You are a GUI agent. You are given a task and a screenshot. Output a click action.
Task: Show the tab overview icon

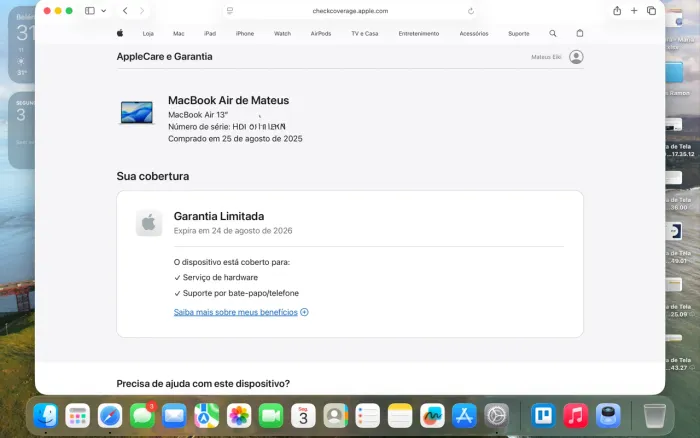(x=651, y=11)
